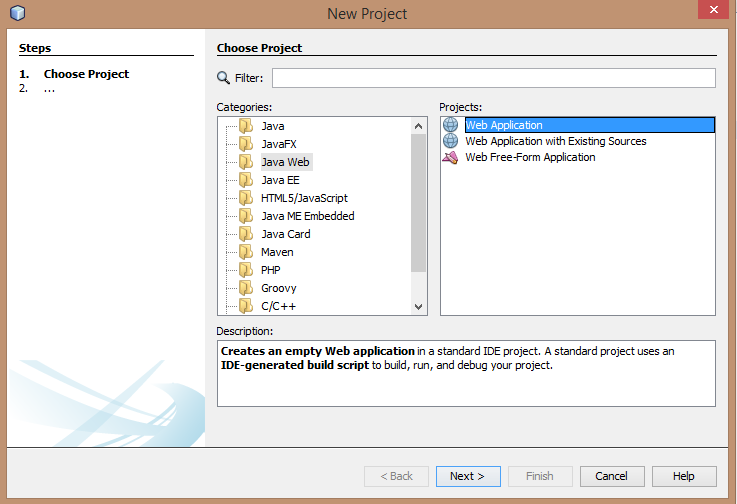Click the Java Card folder icon
737x504 pixels.
[x=246, y=234]
